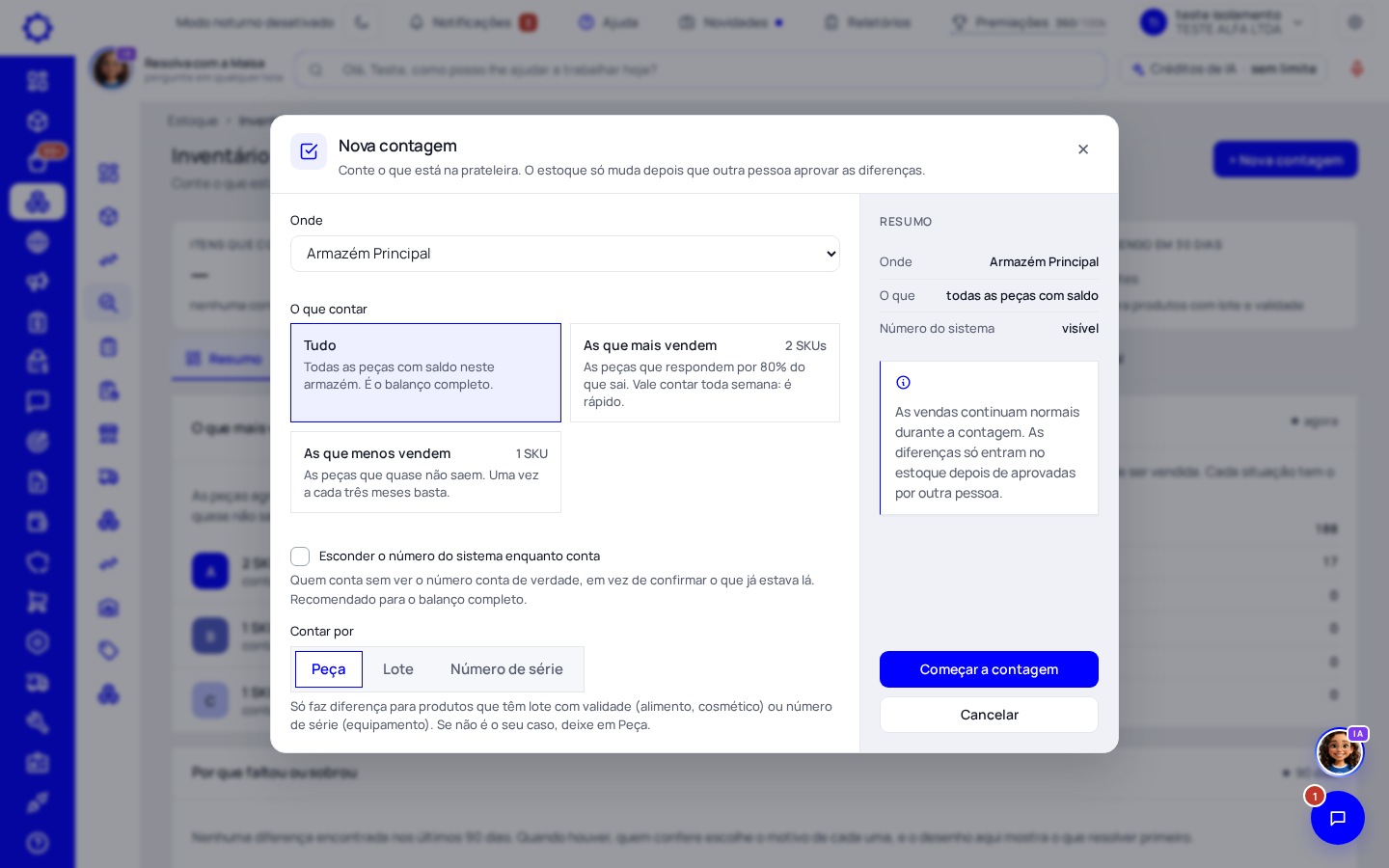The width and height of the screenshot is (1389, 868).
Task: Open rocket icon in blue sidebar
Action: [38, 802]
